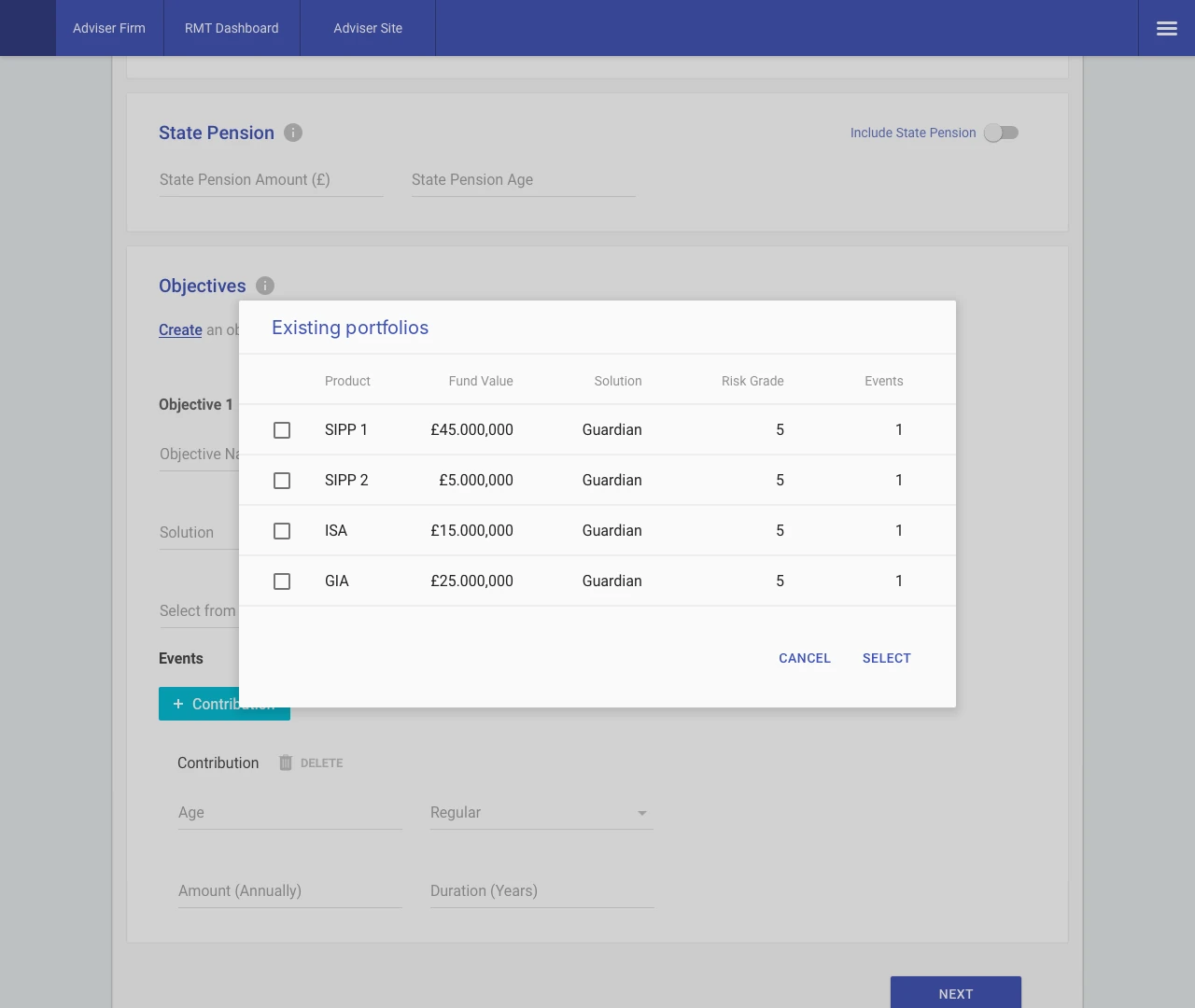Click the Objectives info icon
The height and width of the screenshot is (1008, 1195).
265,286
